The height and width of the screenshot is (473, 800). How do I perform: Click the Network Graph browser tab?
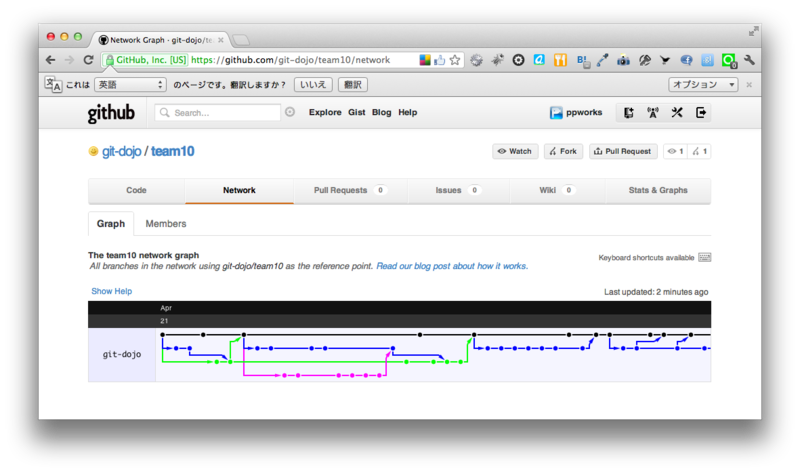click(x=161, y=40)
